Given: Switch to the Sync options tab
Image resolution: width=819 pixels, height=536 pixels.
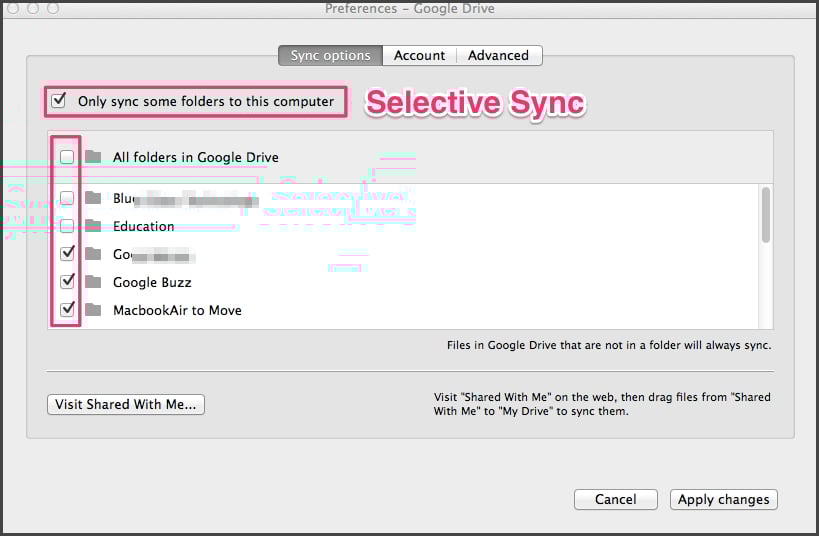Looking at the screenshot, I should pyautogui.click(x=331, y=55).
